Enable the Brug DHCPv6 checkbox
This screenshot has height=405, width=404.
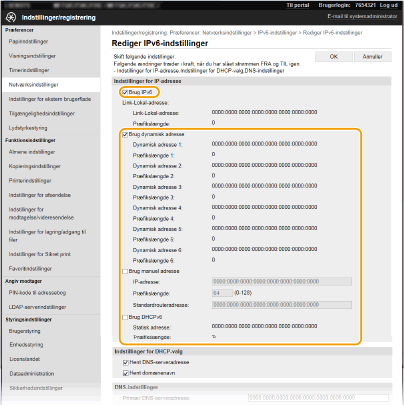pyautogui.click(x=125, y=317)
